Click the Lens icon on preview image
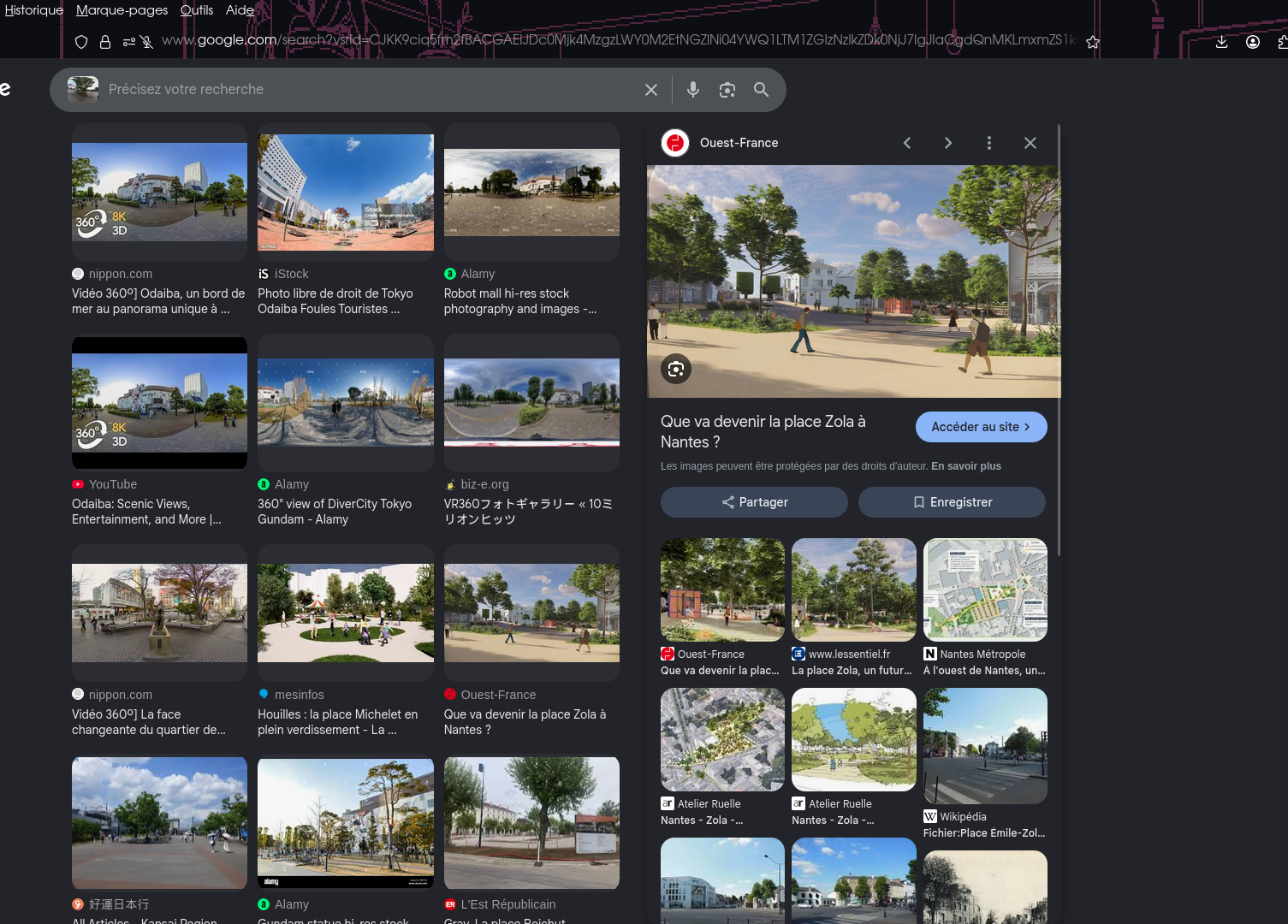This screenshot has height=924, width=1288. click(x=676, y=370)
